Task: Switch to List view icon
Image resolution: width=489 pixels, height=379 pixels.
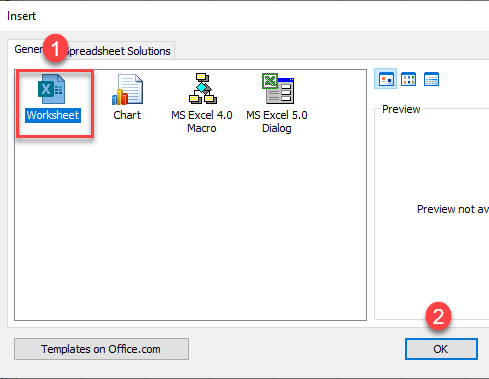Action: [x=408, y=79]
